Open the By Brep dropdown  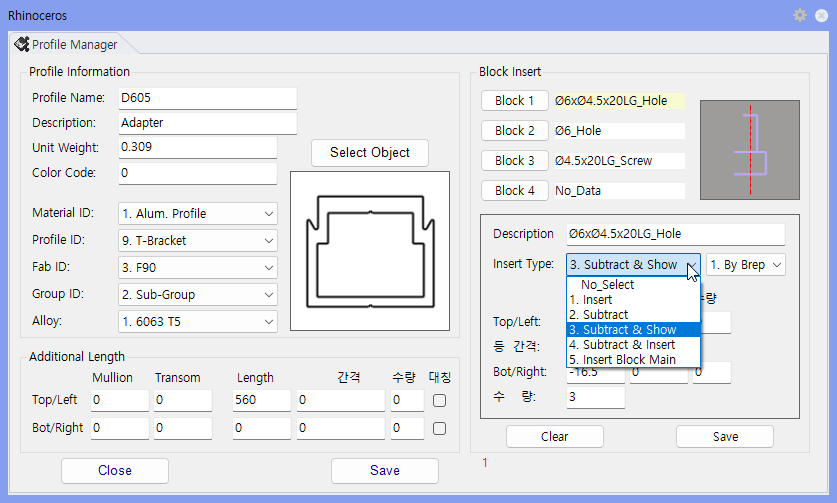(746, 265)
